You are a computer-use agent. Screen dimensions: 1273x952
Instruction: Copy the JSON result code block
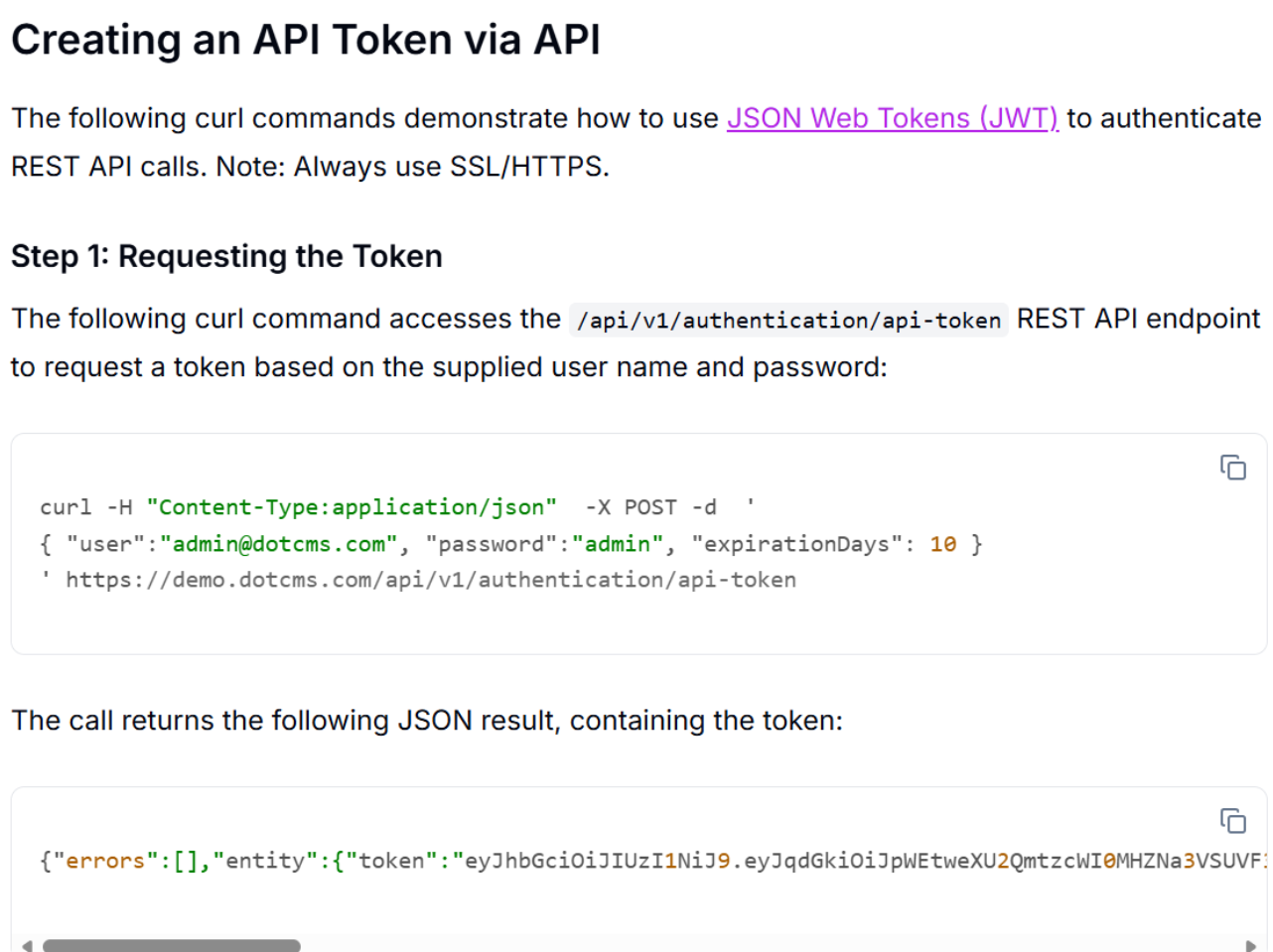(x=1232, y=821)
